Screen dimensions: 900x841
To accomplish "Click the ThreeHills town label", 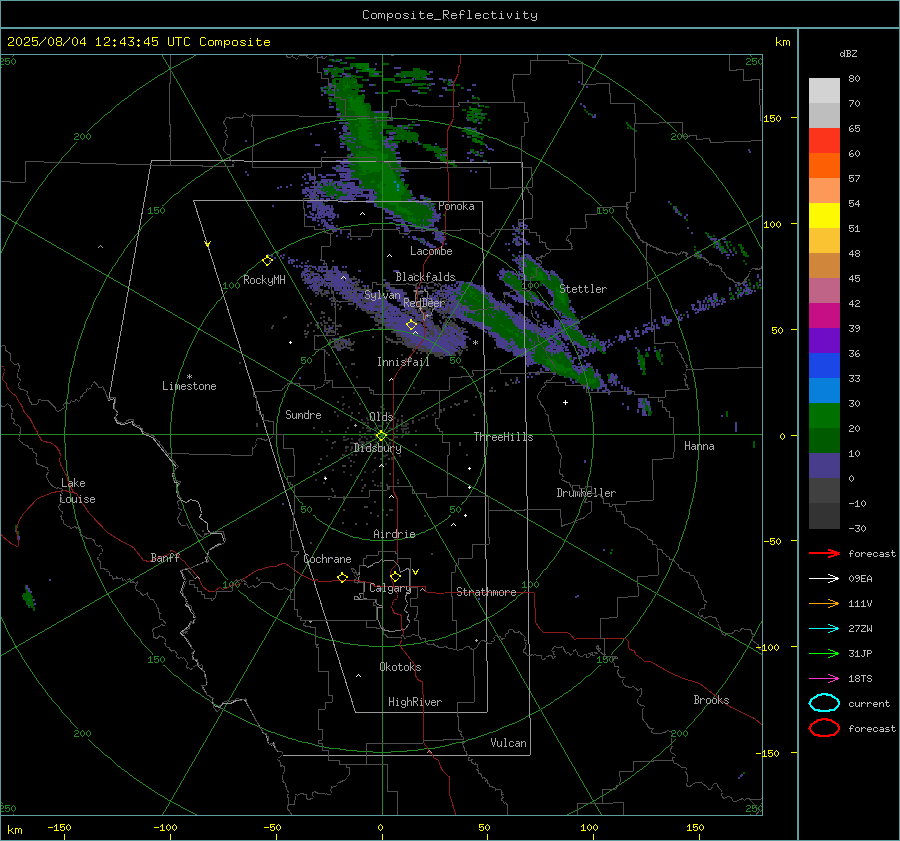I will tap(503, 437).
